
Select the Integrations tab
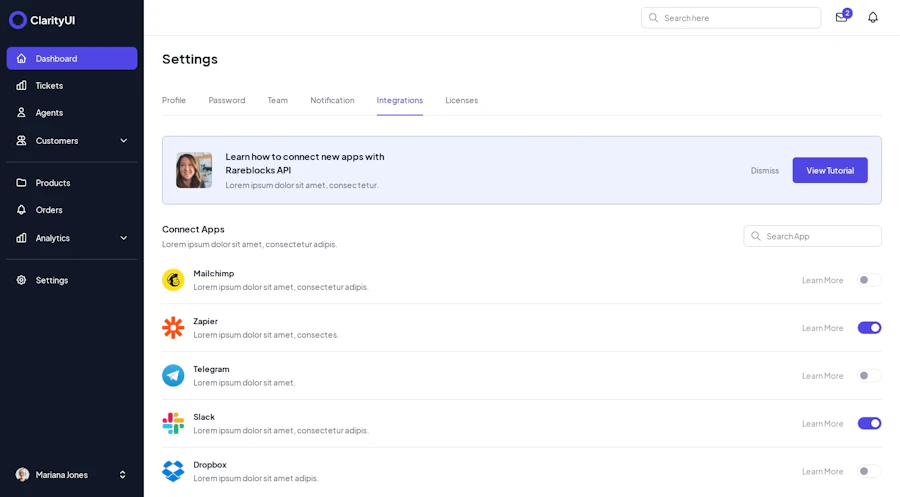[x=399, y=100]
